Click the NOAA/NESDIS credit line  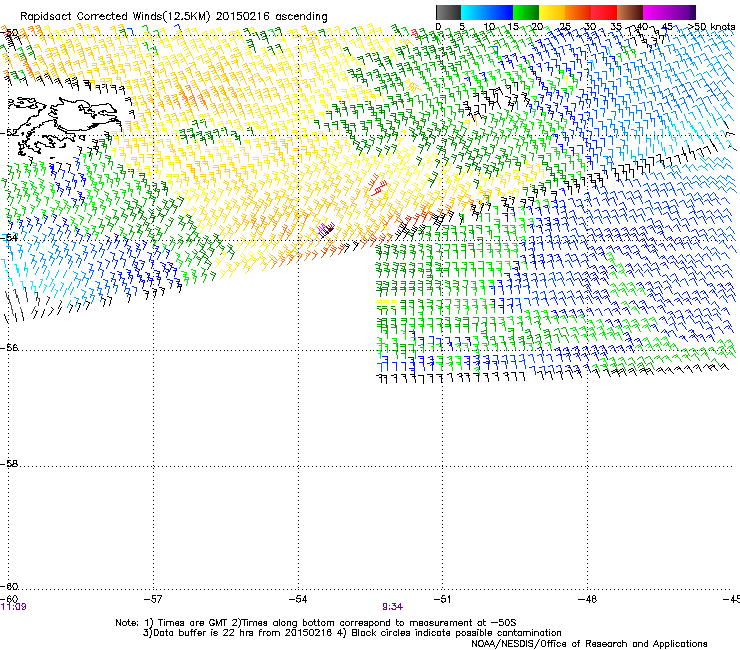(589, 644)
